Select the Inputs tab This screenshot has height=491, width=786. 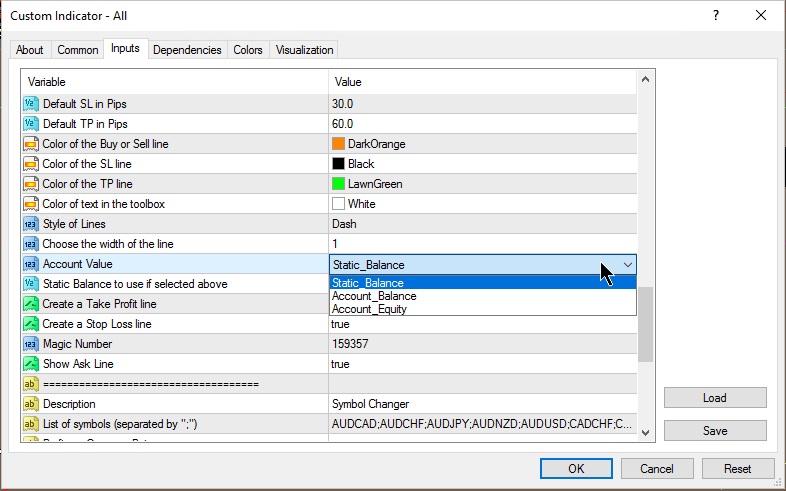click(x=125, y=49)
